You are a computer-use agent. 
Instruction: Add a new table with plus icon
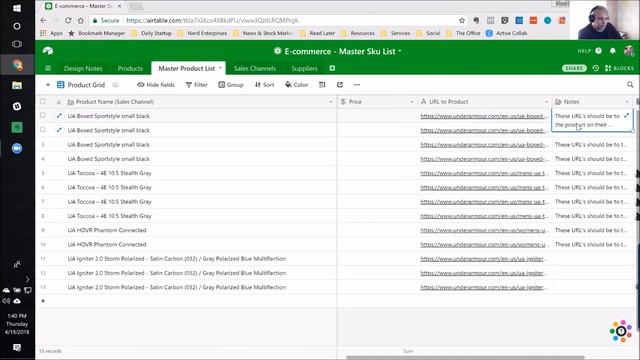click(x=332, y=68)
